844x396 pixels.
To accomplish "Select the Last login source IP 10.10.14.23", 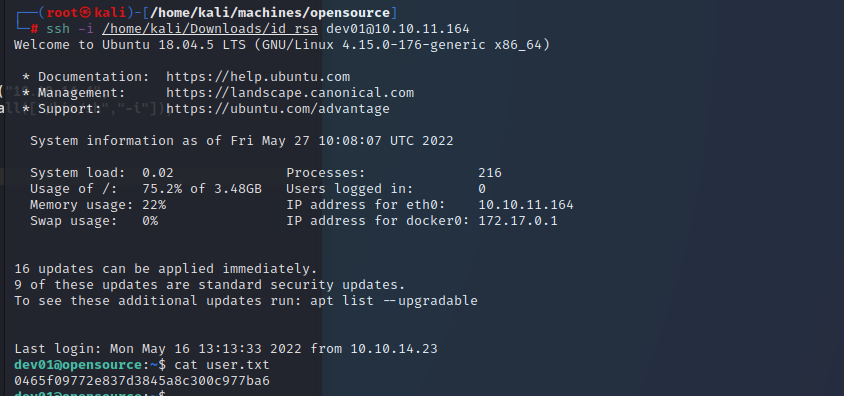I will (x=394, y=349).
